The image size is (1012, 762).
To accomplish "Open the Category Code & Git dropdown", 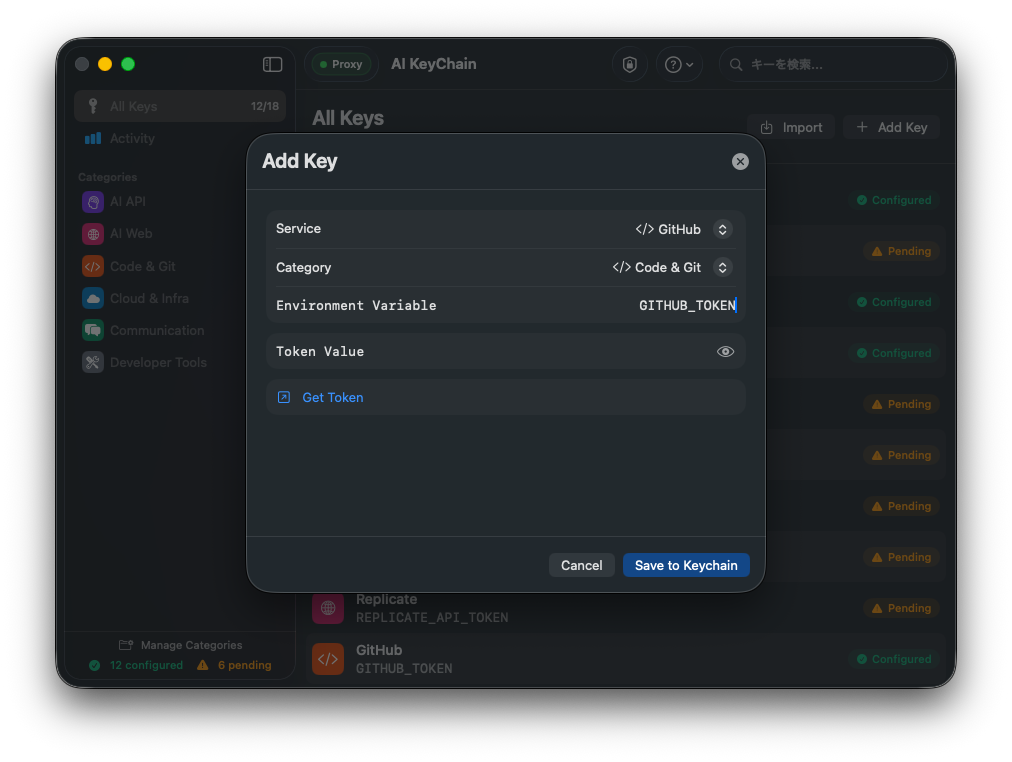I will click(x=673, y=267).
